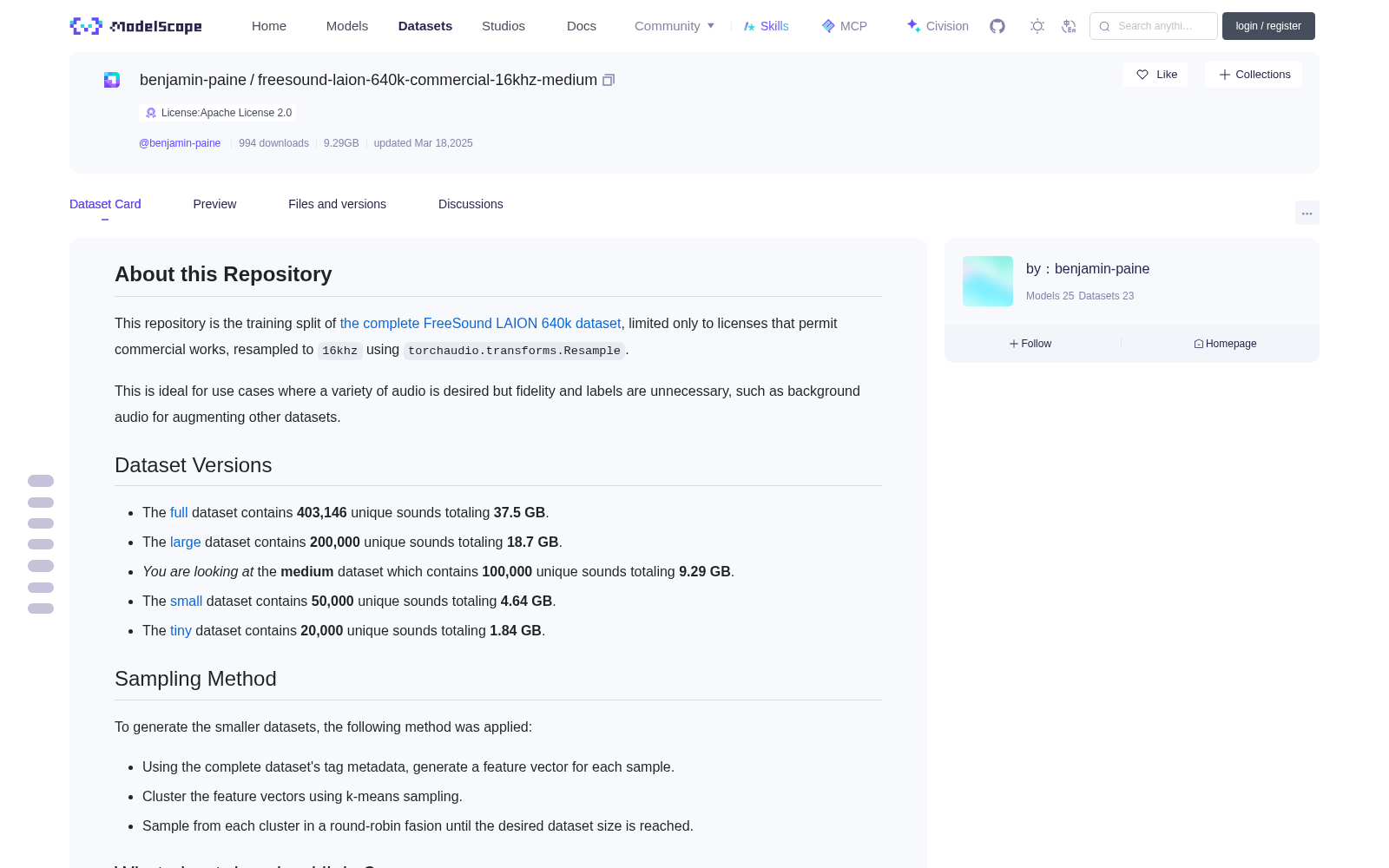Switch to the Dataset Card tab
This screenshot has height=868, width=1389.
pyautogui.click(x=105, y=204)
